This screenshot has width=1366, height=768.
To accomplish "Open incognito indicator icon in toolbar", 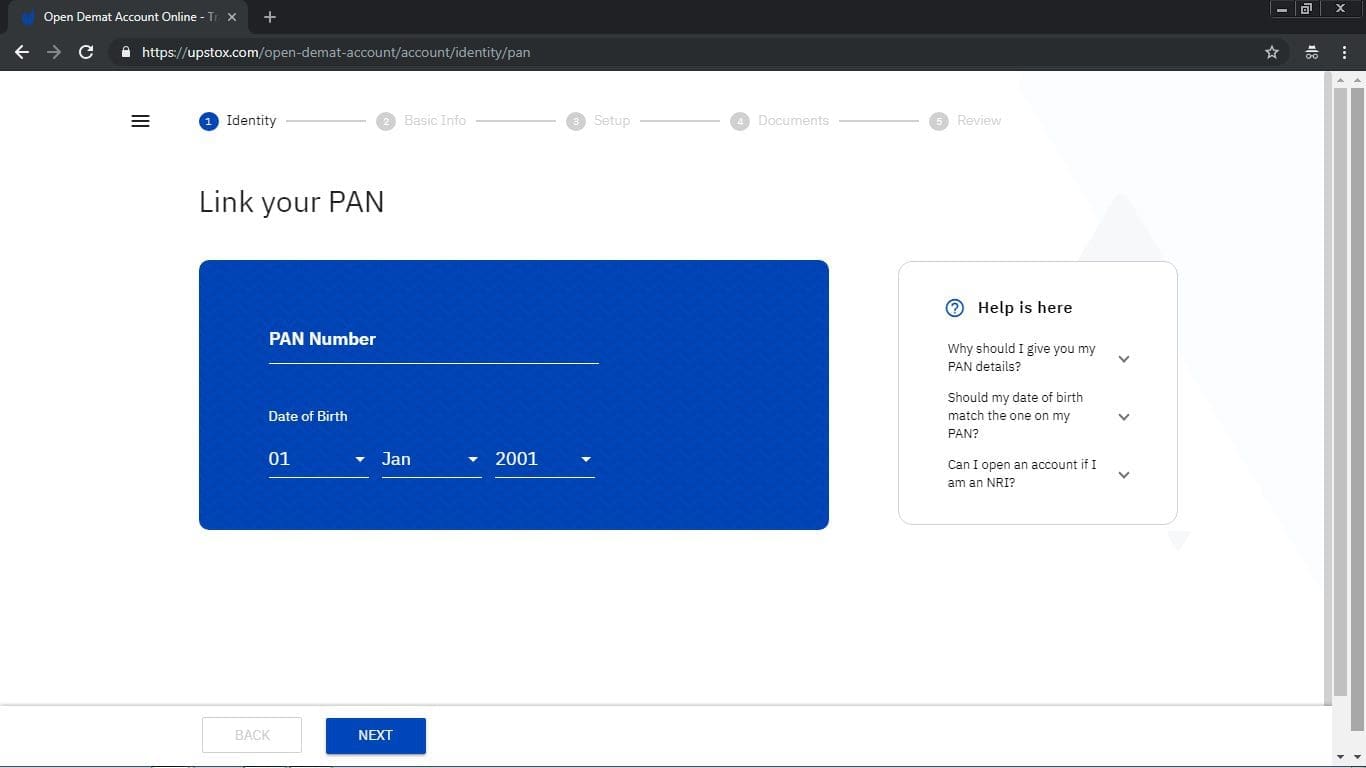I will pyautogui.click(x=1312, y=52).
